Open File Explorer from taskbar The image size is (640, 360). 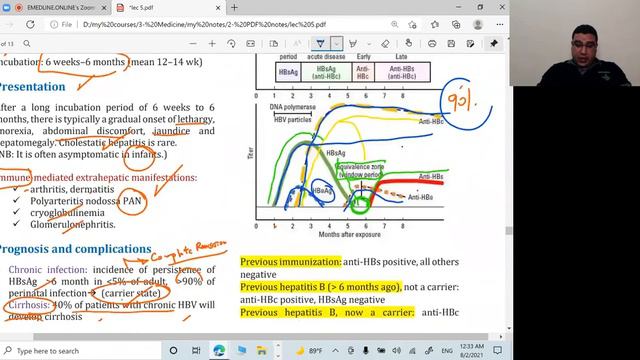click(261, 351)
